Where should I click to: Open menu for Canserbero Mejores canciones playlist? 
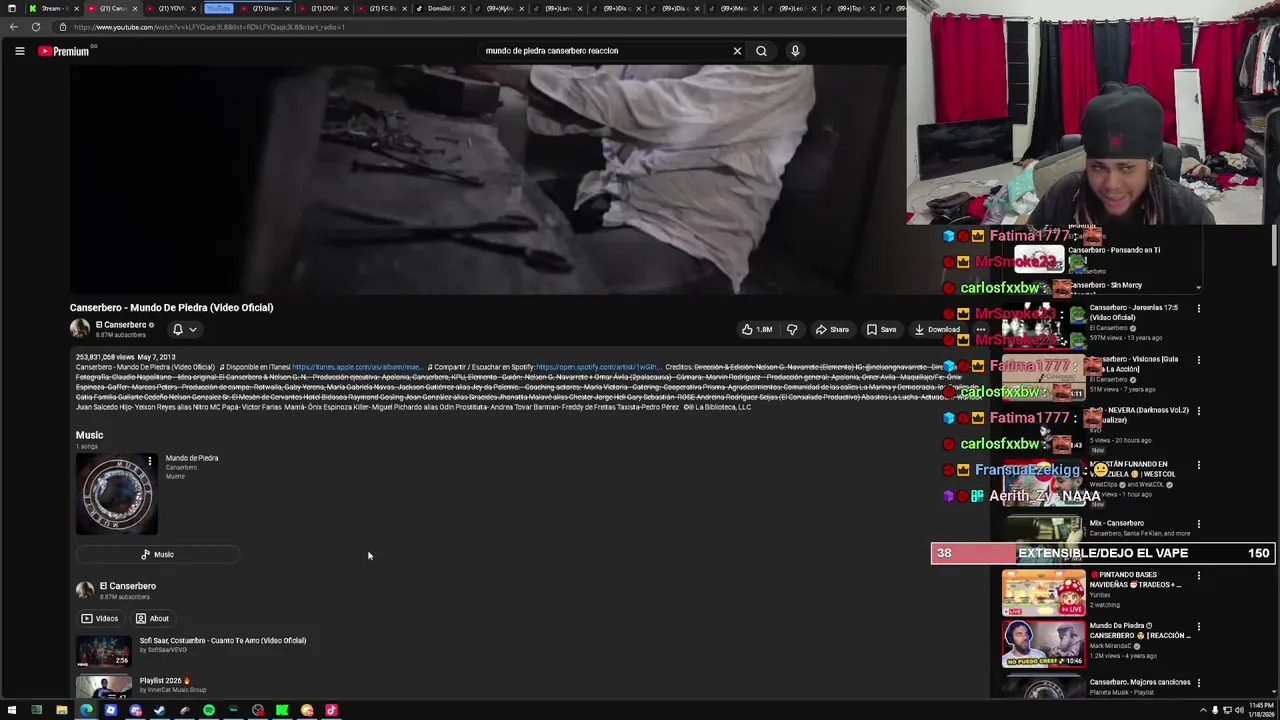1199,683
